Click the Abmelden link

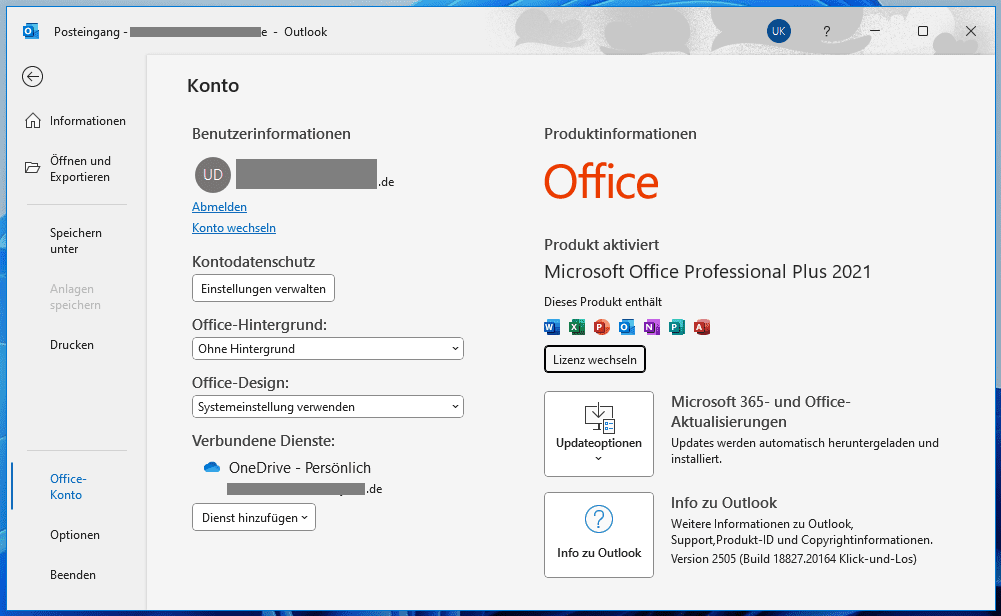219,207
